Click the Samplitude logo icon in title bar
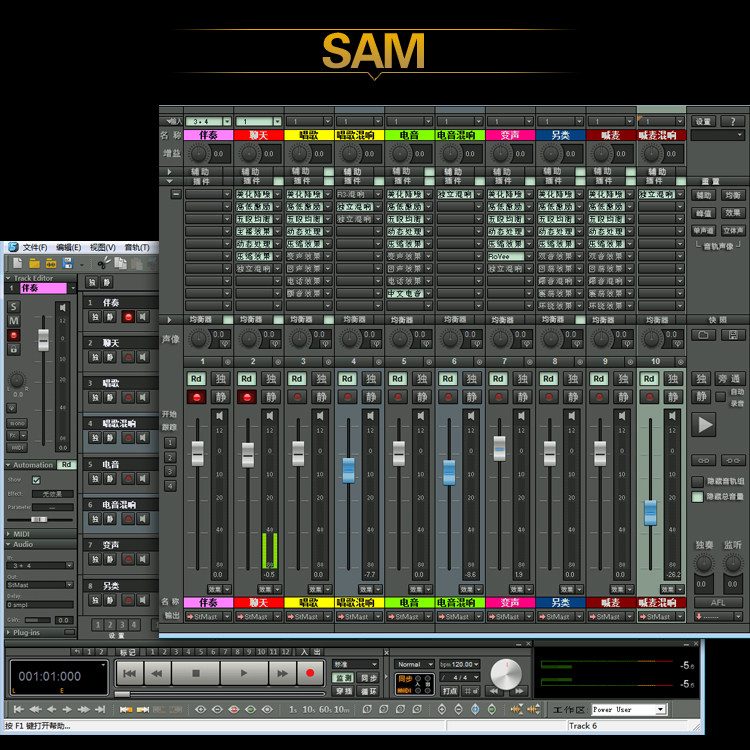This screenshot has height=750, width=750. [13, 247]
